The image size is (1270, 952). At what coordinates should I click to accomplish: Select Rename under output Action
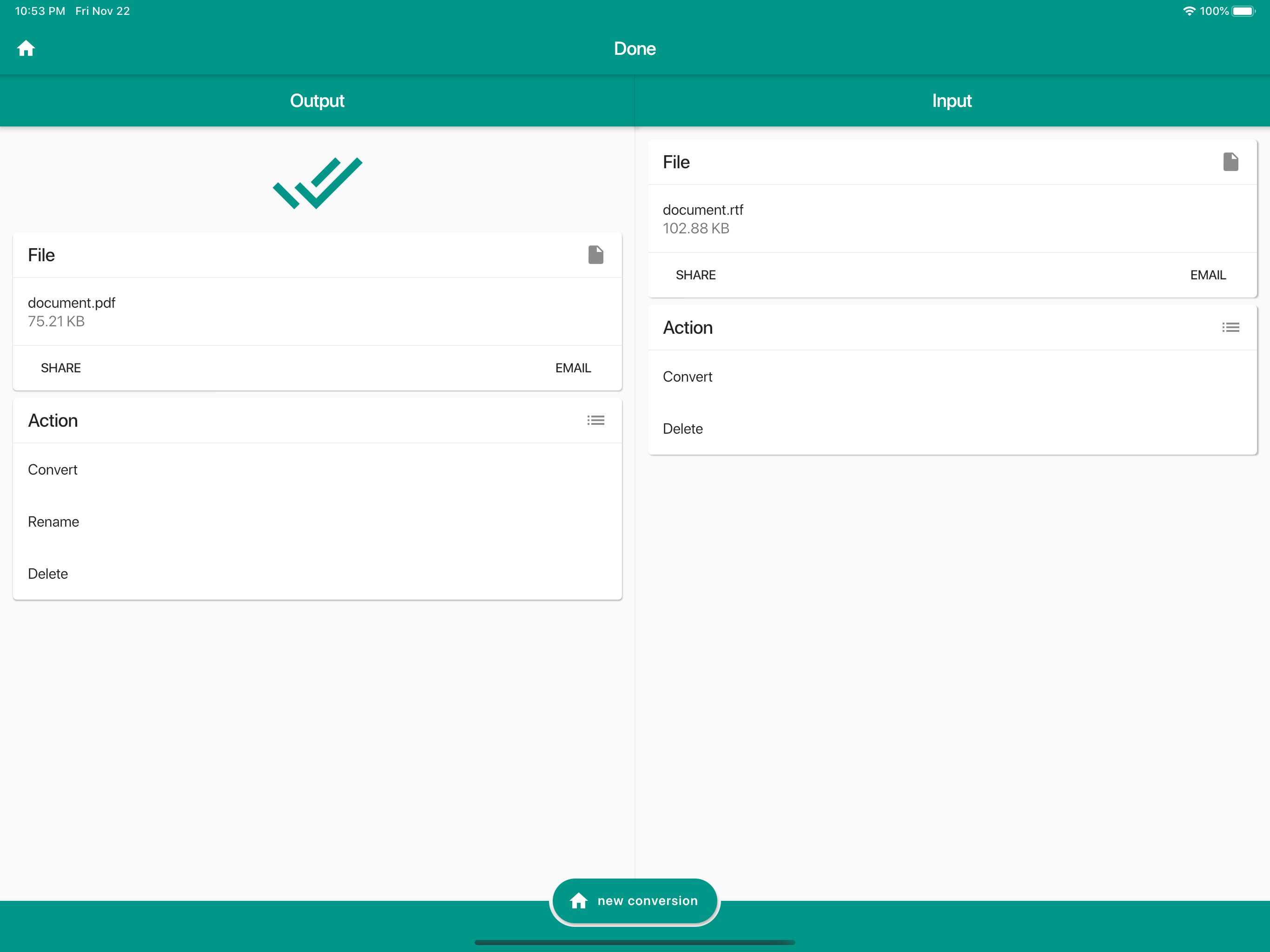tap(53, 522)
